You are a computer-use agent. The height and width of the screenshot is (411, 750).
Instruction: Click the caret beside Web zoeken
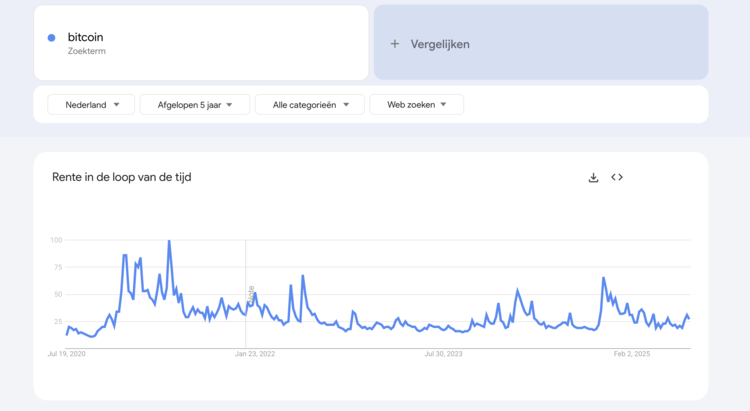click(443, 105)
